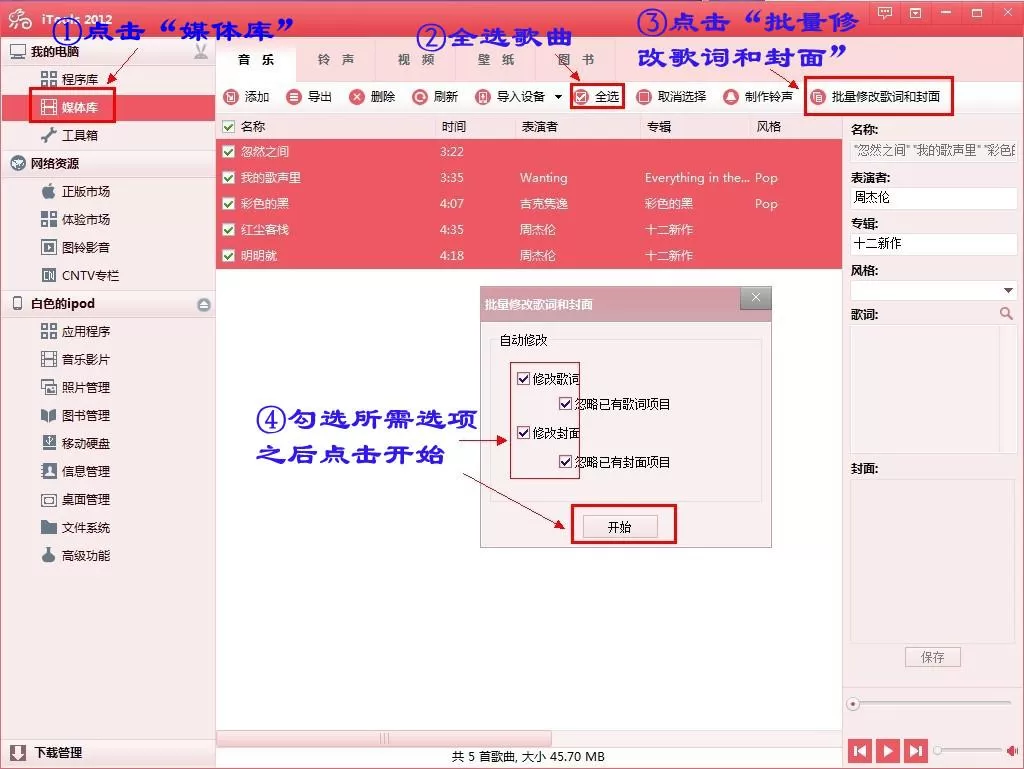
Task: Click 取消选择 in the toolbar
Action: pos(671,97)
